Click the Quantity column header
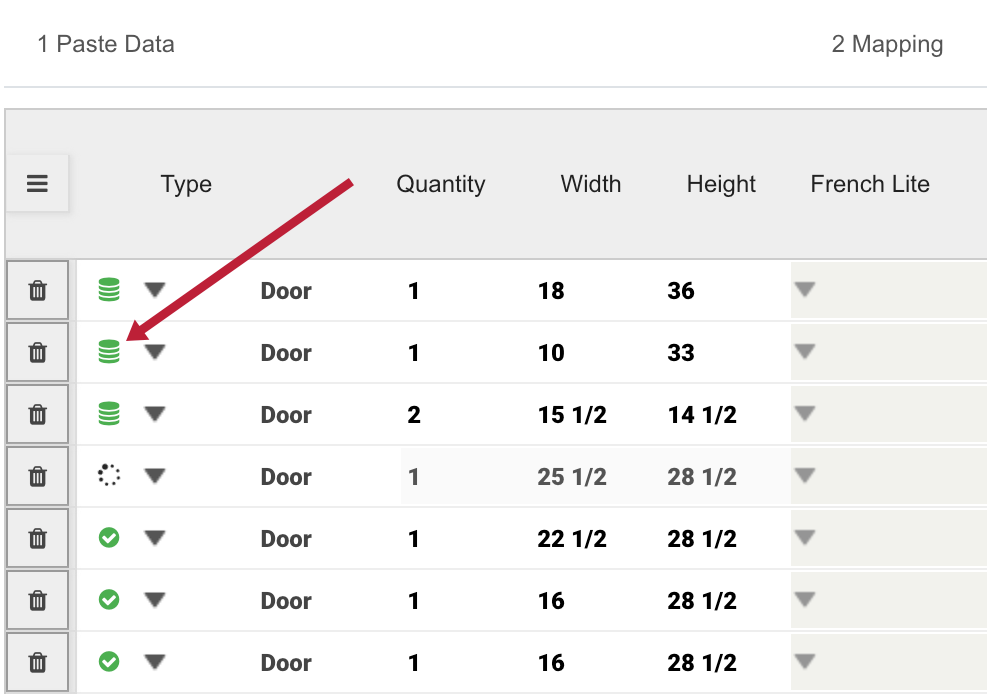The height and width of the screenshot is (694, 987). [441, 184]
